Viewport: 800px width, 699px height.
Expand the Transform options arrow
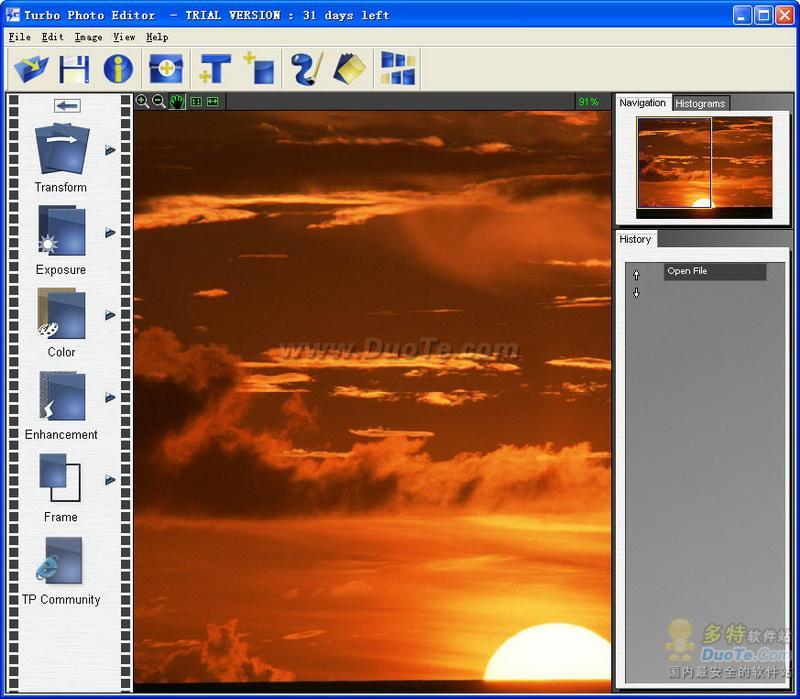point(110,150)
